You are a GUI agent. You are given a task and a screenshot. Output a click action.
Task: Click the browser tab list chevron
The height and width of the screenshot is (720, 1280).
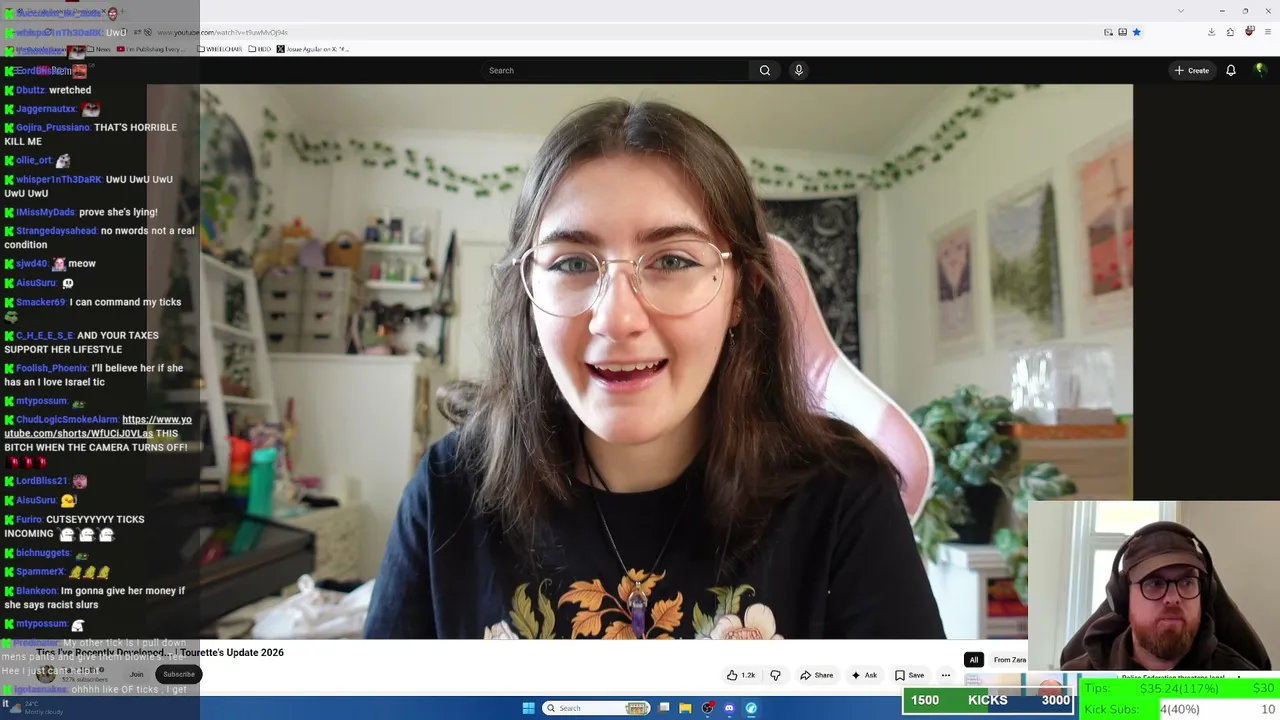pos(1181,11)
